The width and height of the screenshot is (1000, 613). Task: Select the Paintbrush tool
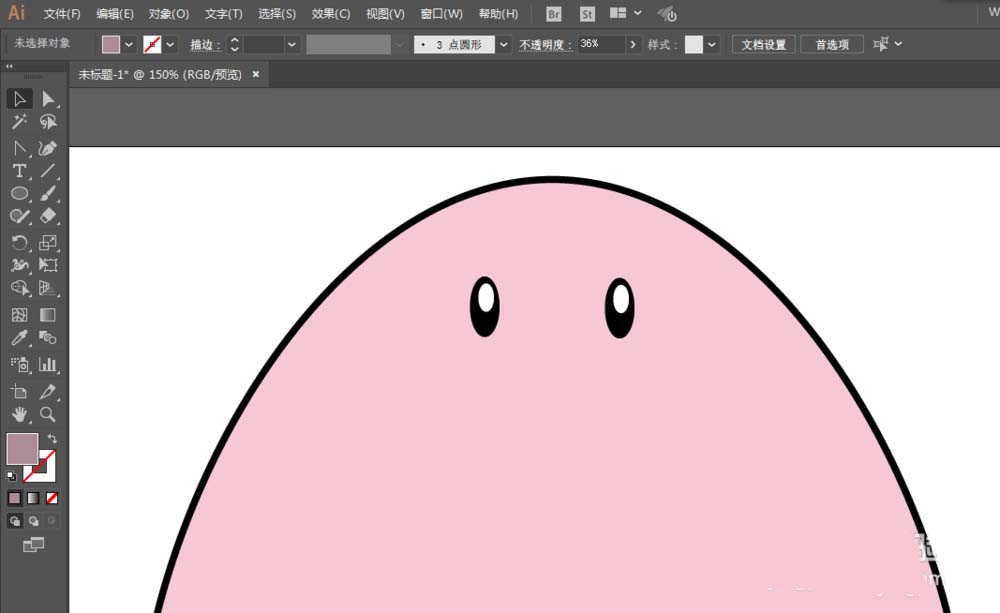(48, 193)
